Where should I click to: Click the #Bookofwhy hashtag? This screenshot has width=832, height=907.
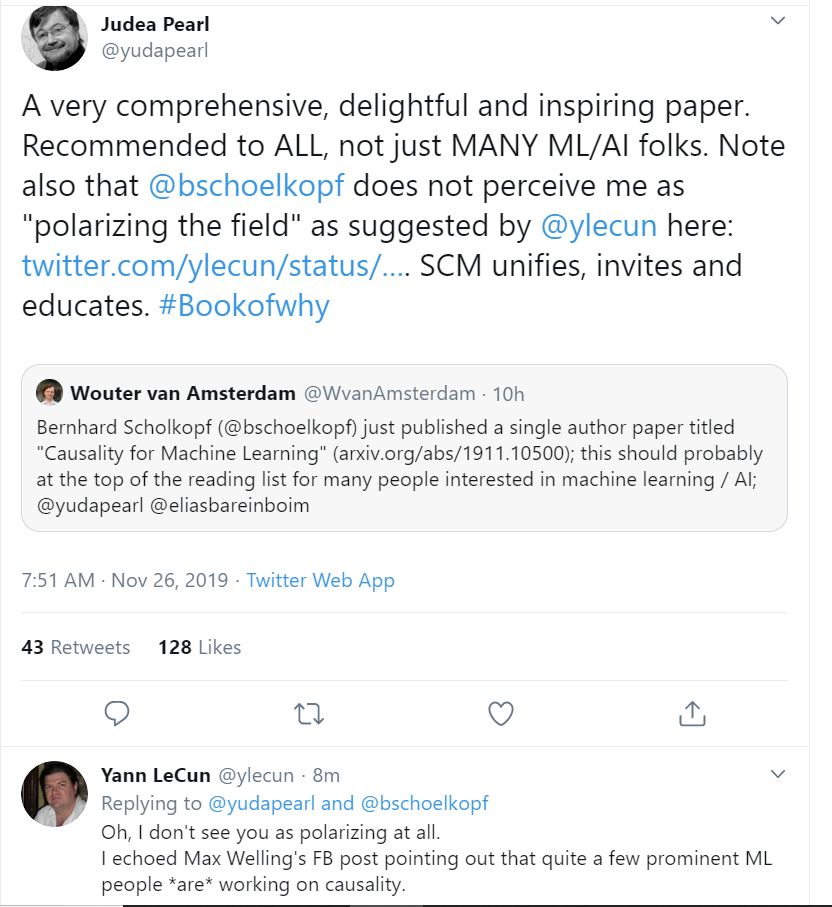coord(244,305)
